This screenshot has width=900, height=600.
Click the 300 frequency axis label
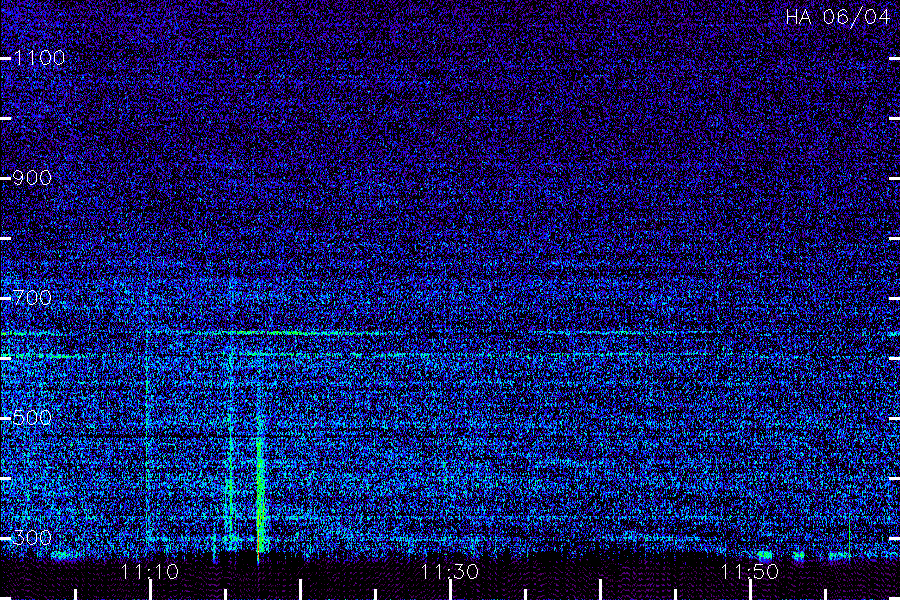(32, 538)
